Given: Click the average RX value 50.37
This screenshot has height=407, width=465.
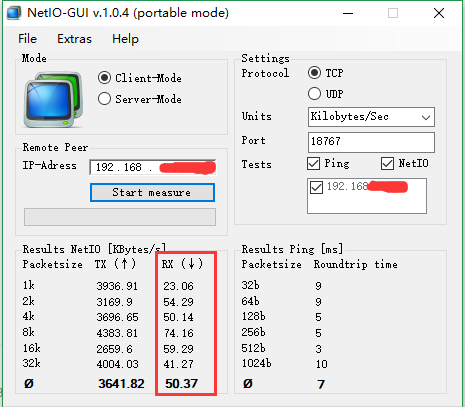Looking at the screenshot, I should [182, 384].
